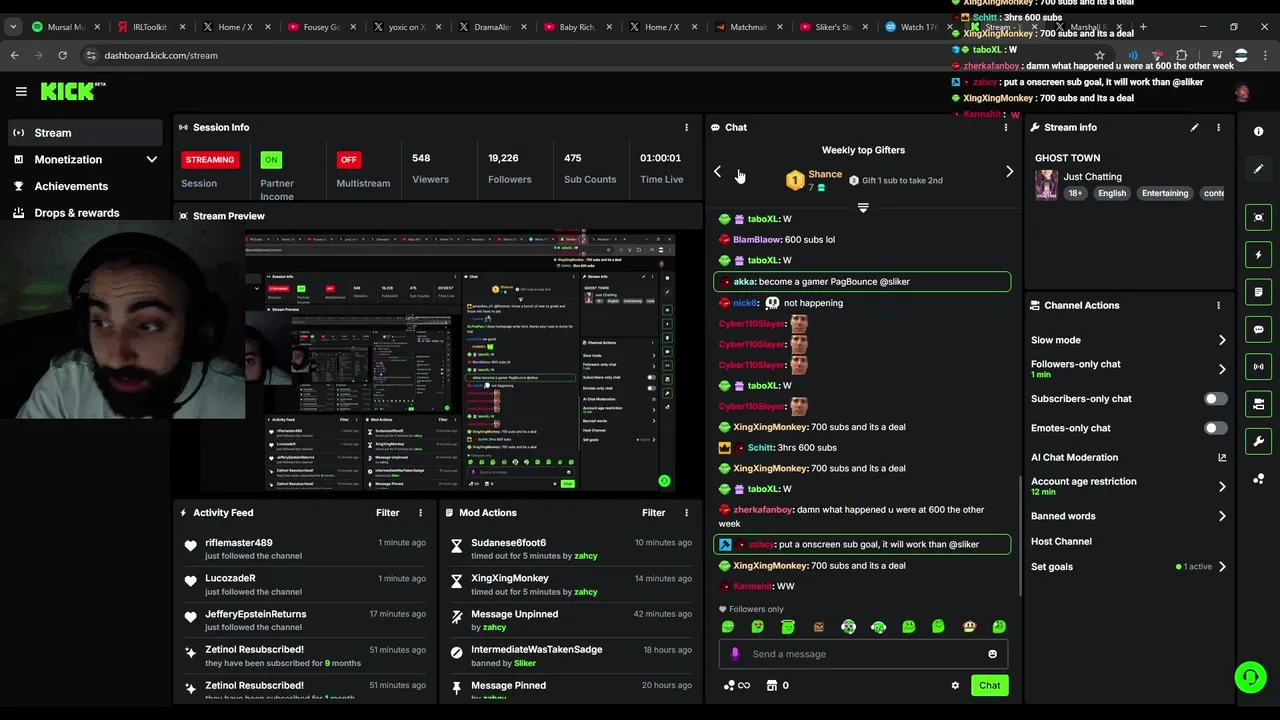The image size is (1280, 720).
Task: Open the hamburger menu beside Kick logo
Action: click(21, 91)
